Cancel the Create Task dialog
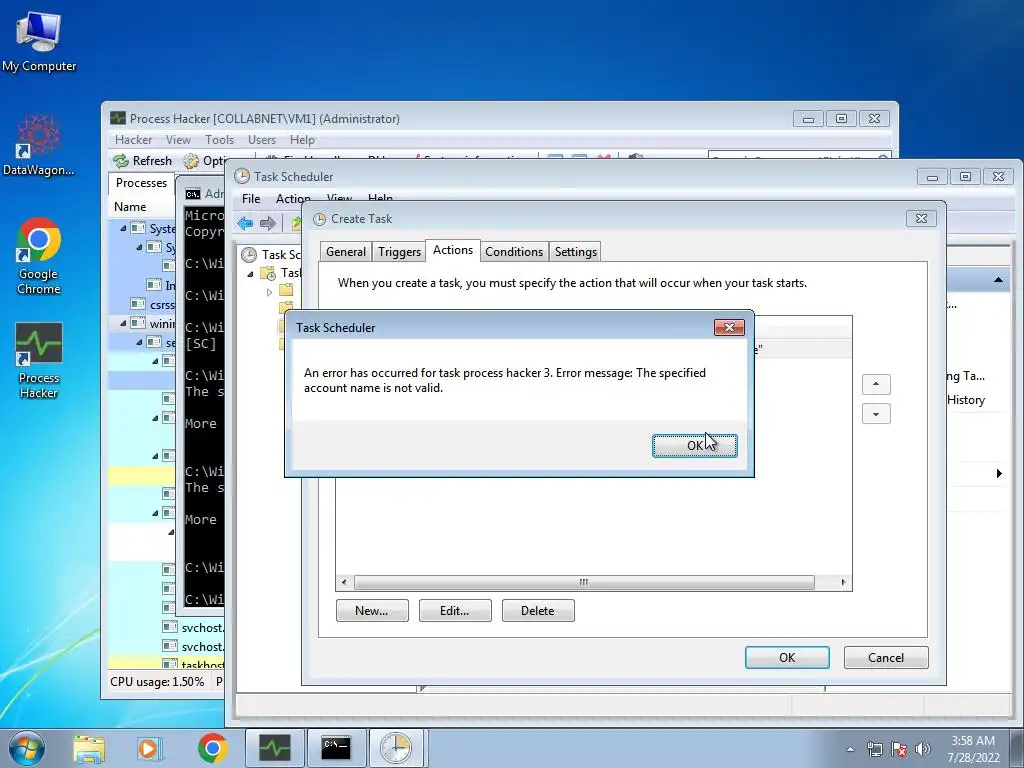 point(886,658)
